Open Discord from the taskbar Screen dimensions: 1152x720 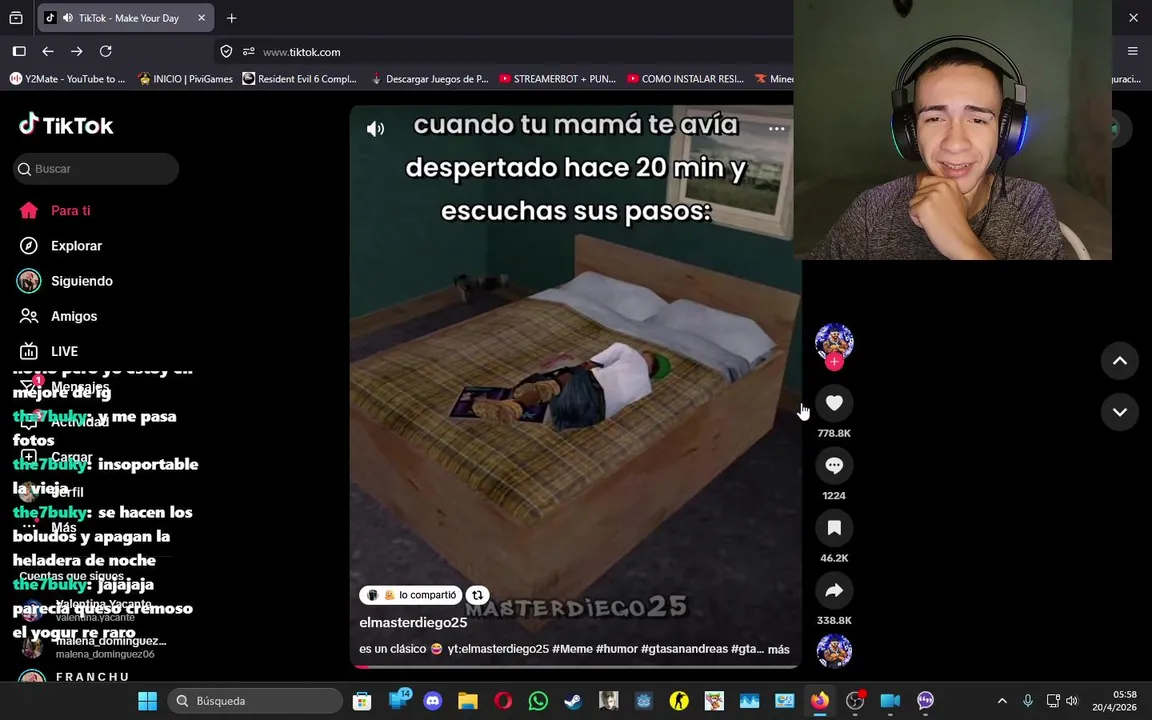[x=433, y=701]
